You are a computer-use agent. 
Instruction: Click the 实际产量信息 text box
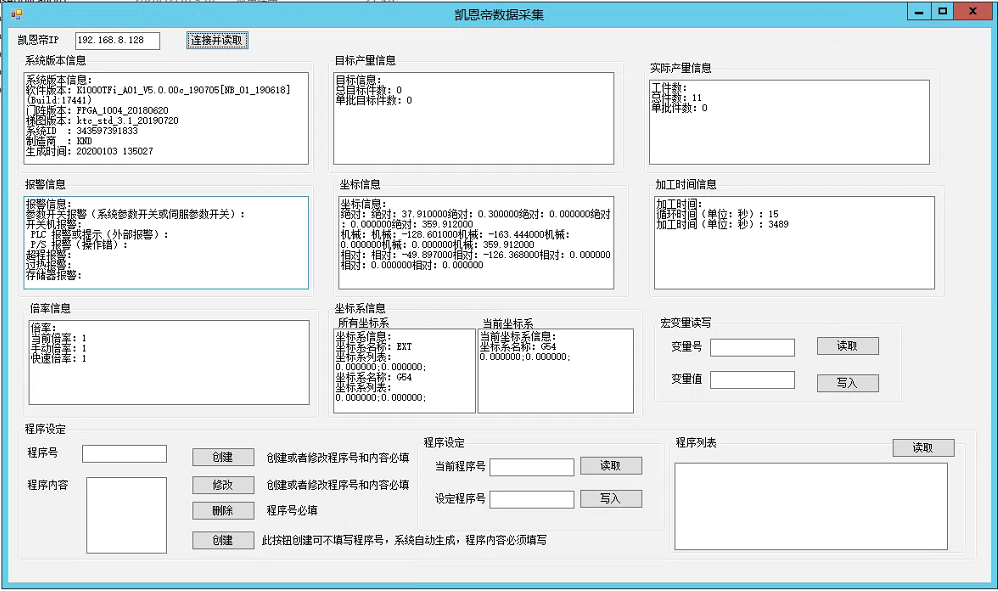789,122
